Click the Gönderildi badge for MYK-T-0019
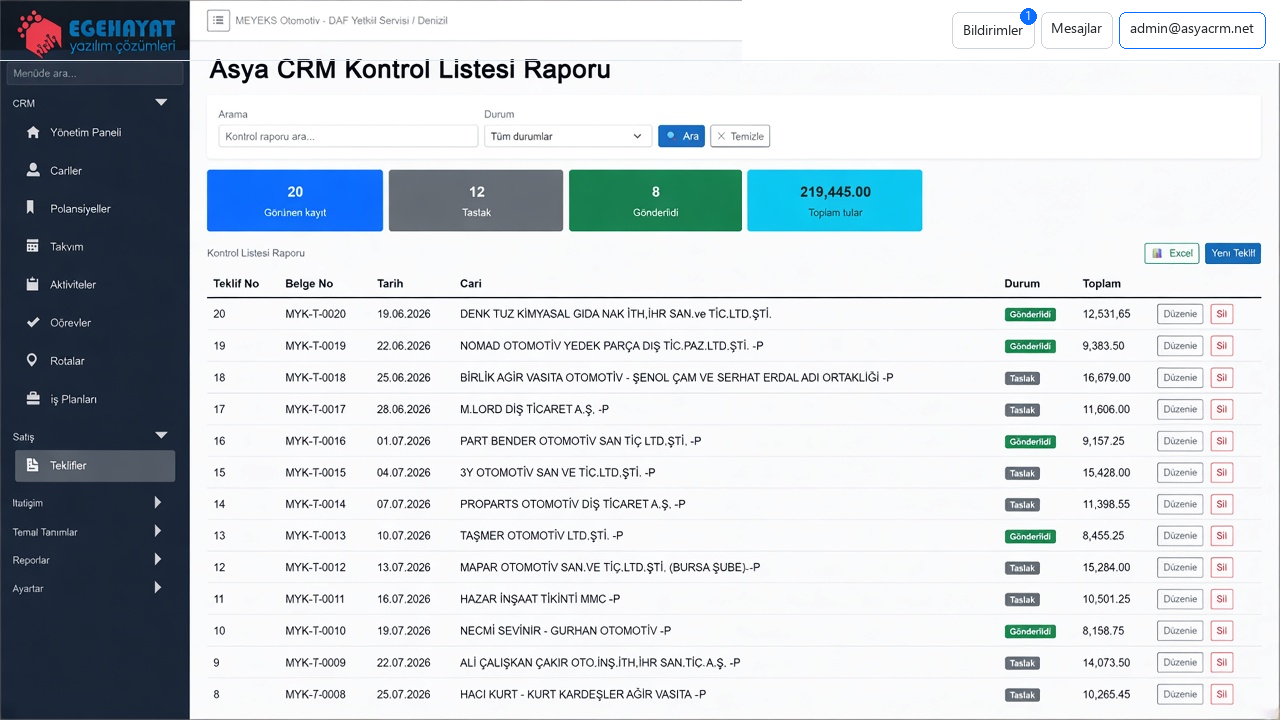 tap(1030, 346)
